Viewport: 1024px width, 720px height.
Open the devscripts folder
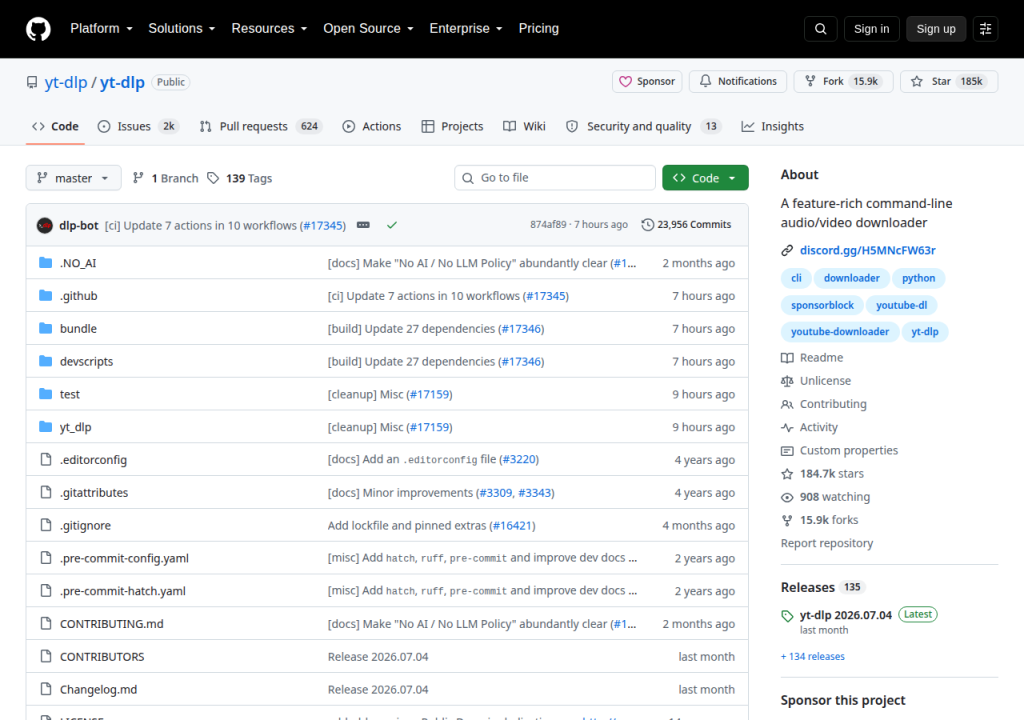coord(86,361)
